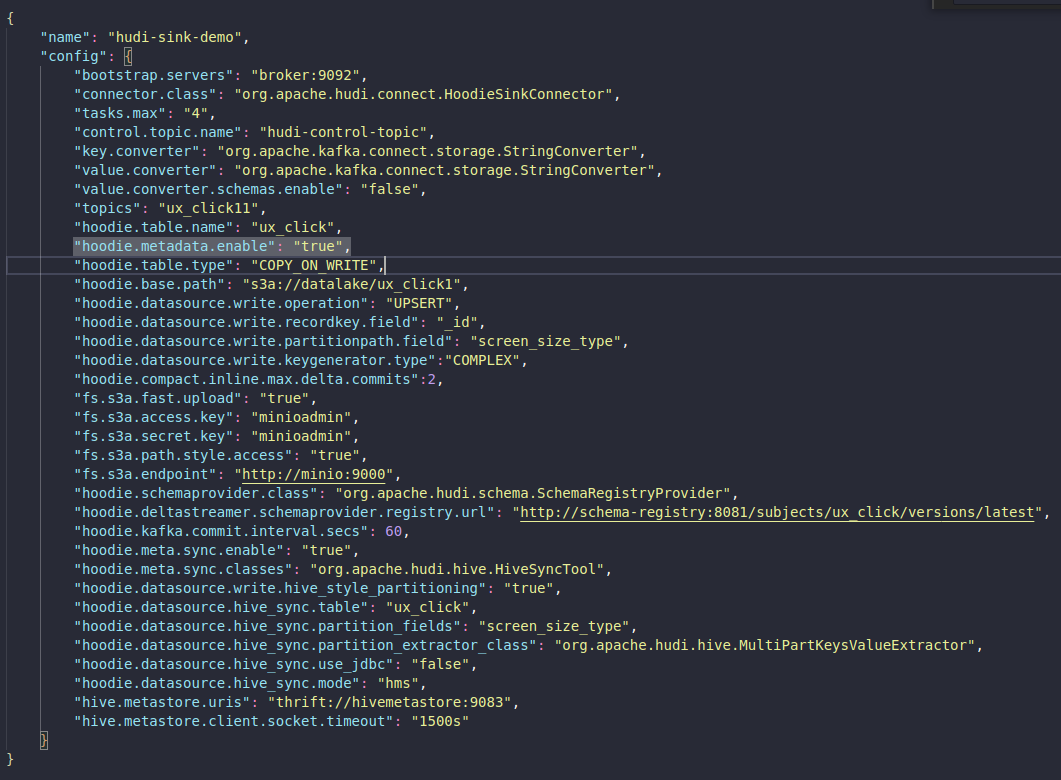Click the "COPY_ON_WRITE" value

pyautogui.click(x=313, y=265)
